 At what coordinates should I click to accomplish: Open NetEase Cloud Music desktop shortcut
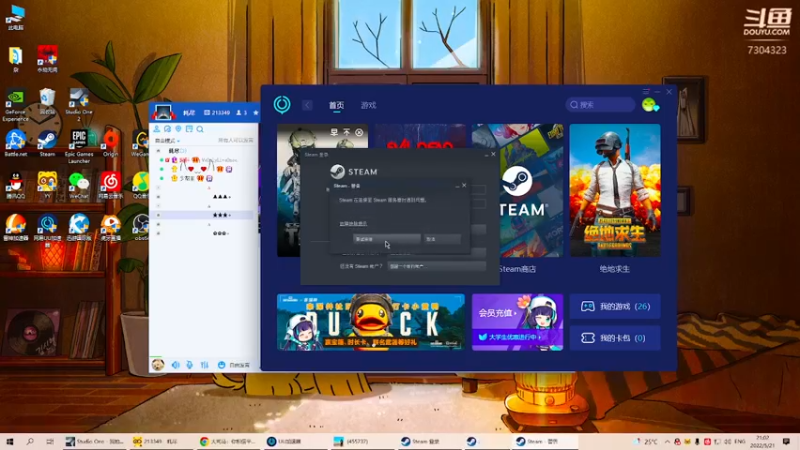click(x=110, y=185)
